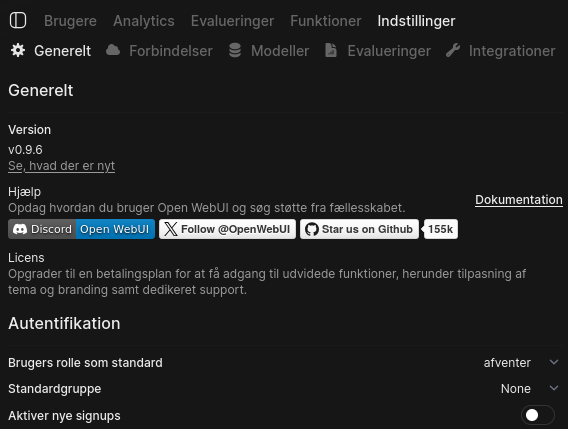Click the Integrationer wrench icon

(453, 50)
